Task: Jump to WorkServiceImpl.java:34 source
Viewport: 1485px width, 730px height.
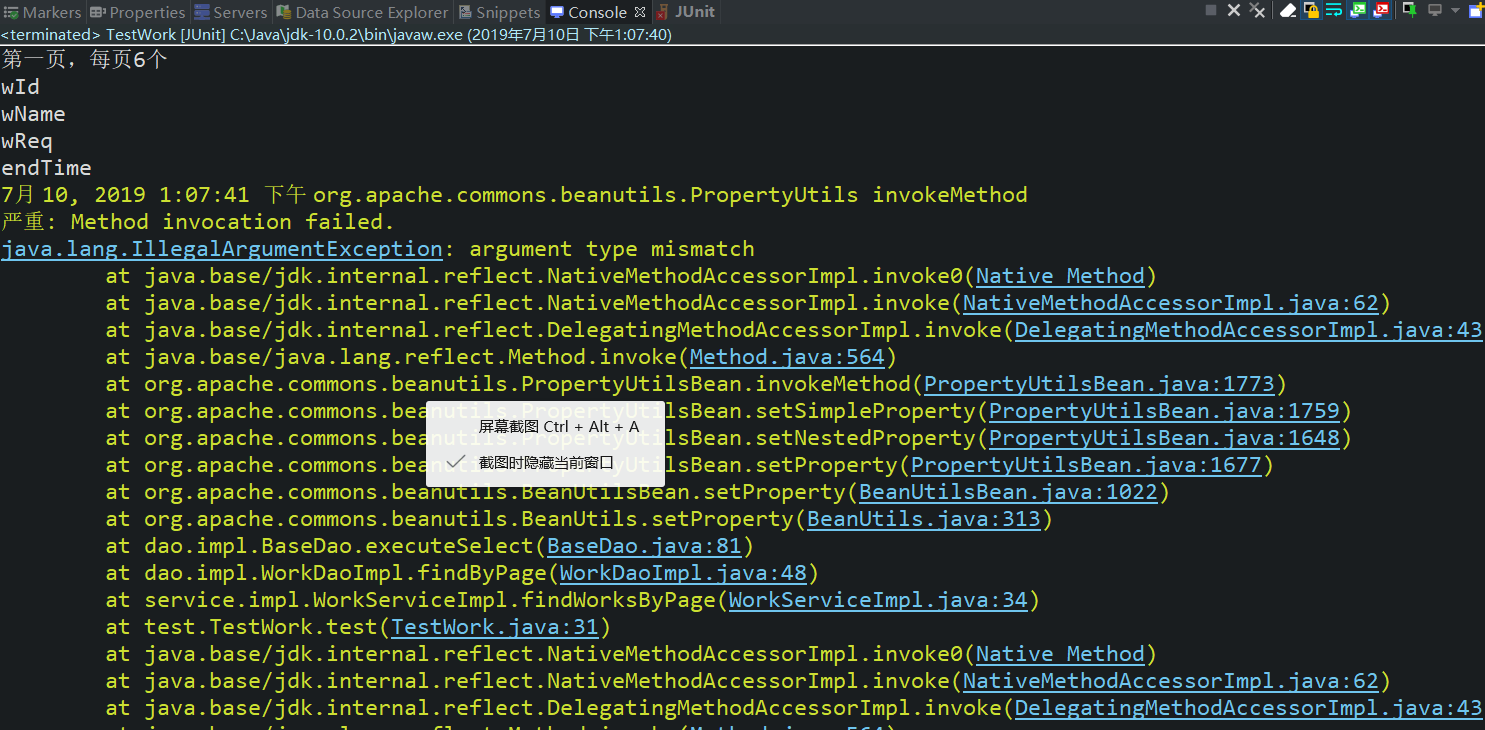Action: (x=878, y=600)
